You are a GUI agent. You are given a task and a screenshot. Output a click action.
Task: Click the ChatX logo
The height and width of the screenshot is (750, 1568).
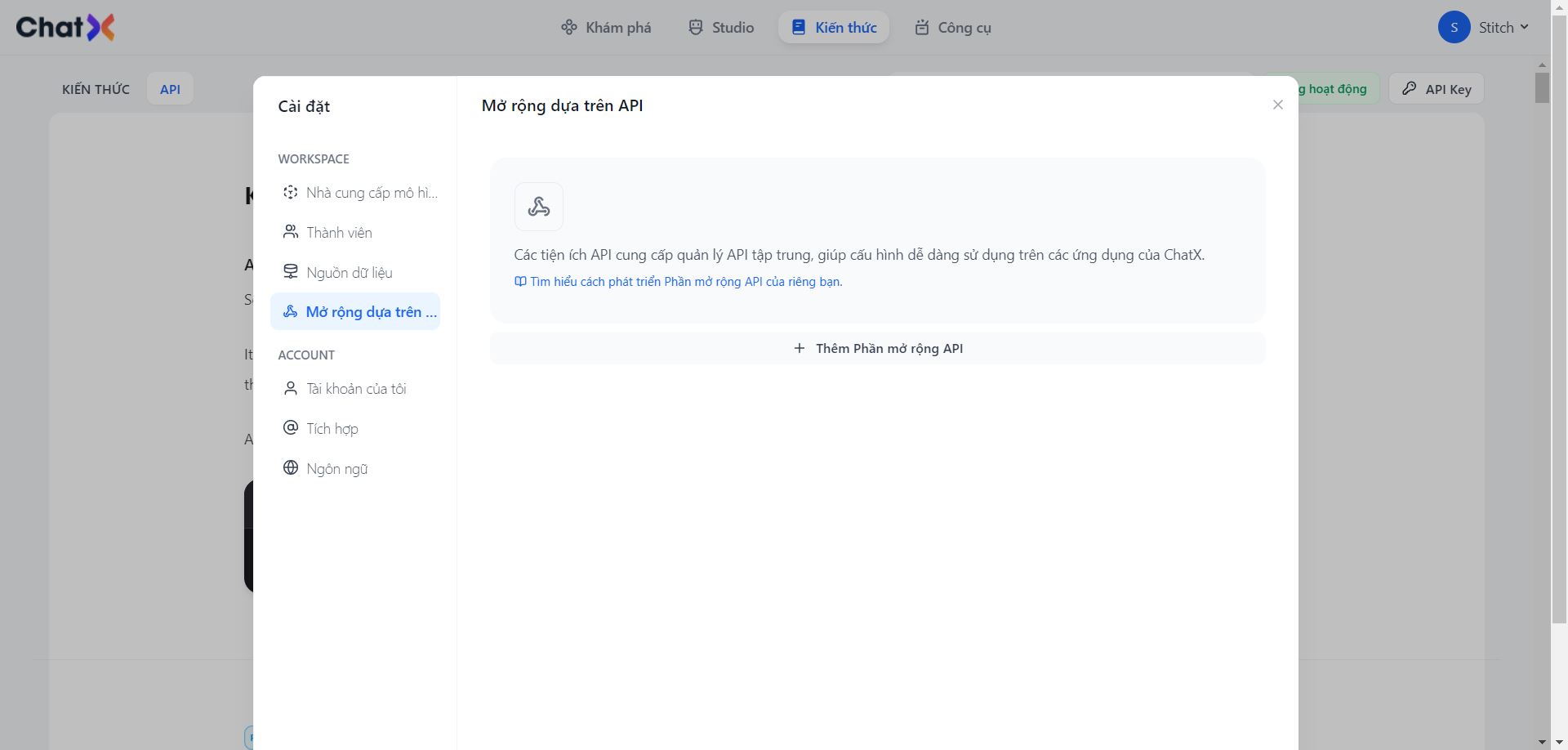point(65,27)
